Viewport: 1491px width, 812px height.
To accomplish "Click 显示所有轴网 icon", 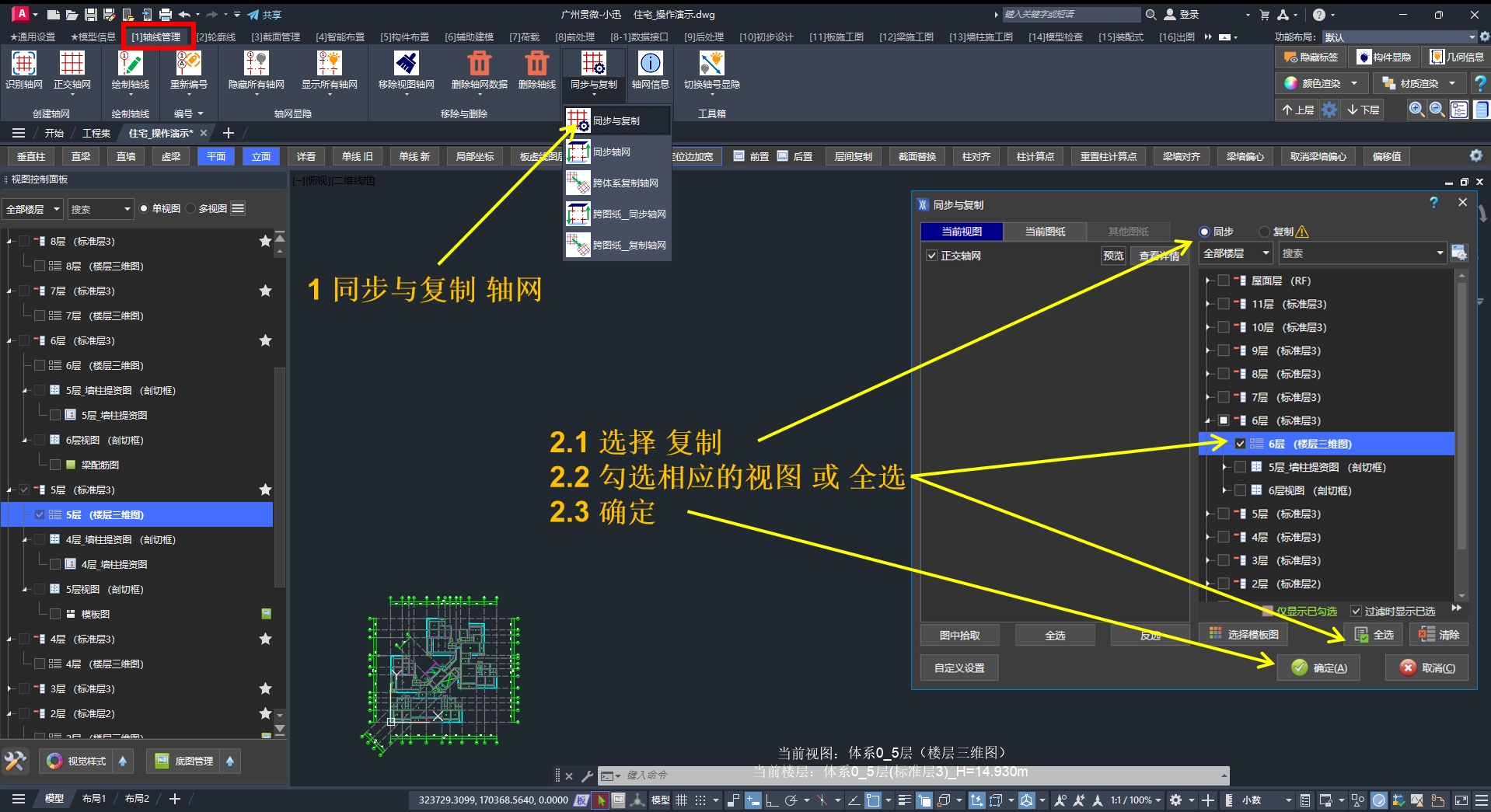I will click(x=330, y=63).
